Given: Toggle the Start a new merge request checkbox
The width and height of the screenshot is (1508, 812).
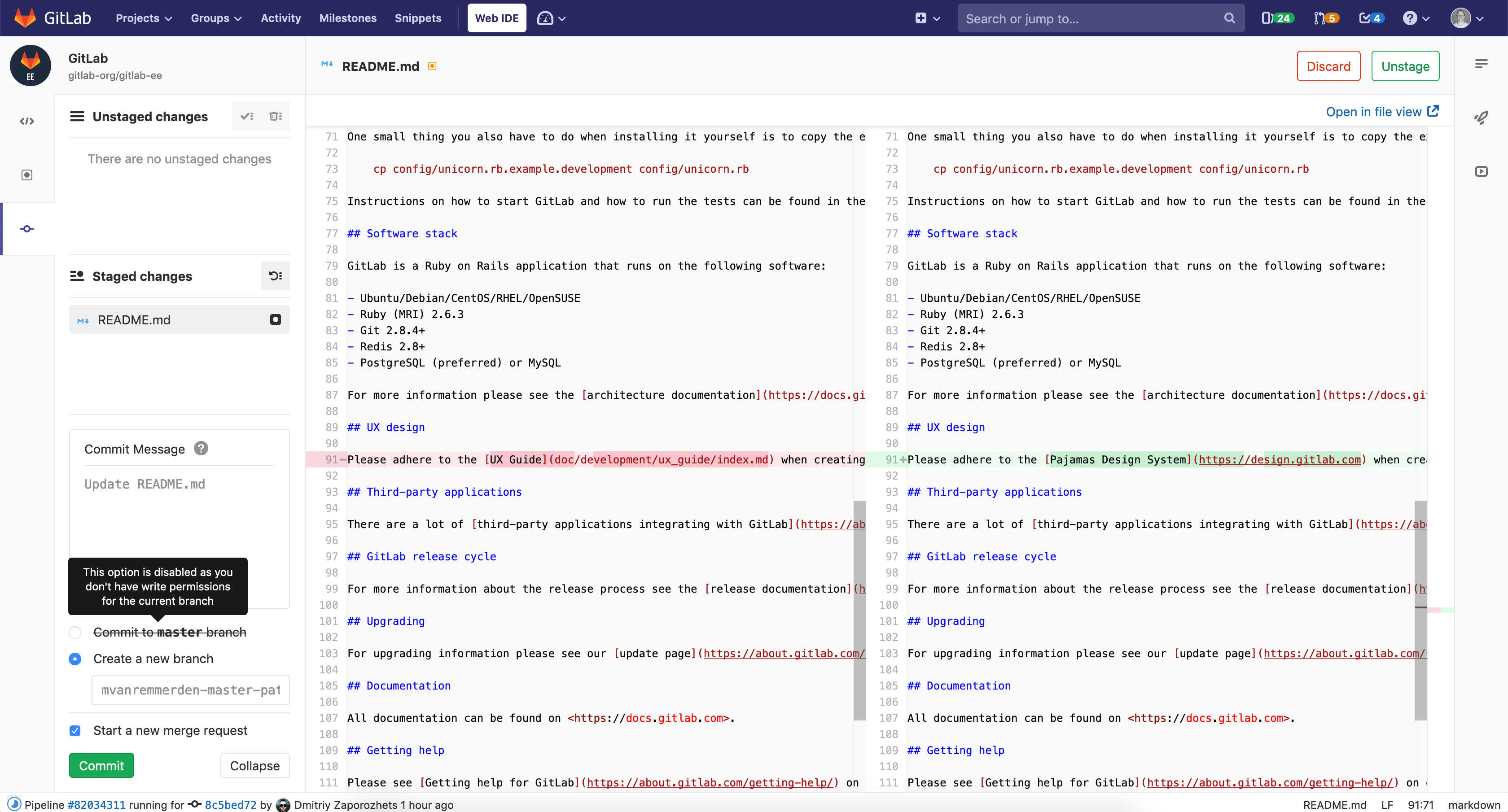Looking at the screenshot, I should coord(75,730).
